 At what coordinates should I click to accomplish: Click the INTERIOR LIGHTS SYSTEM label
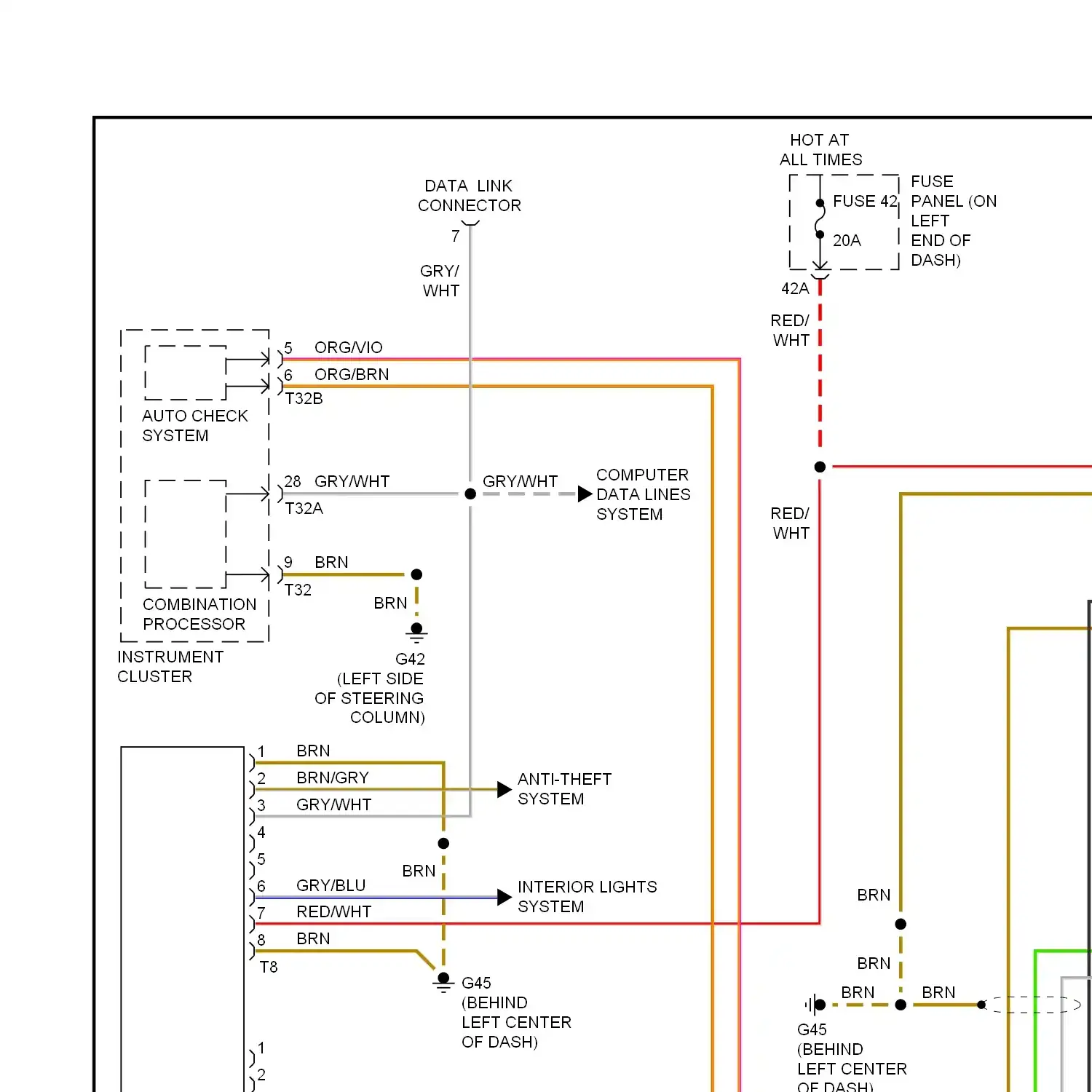coord(587,897)
